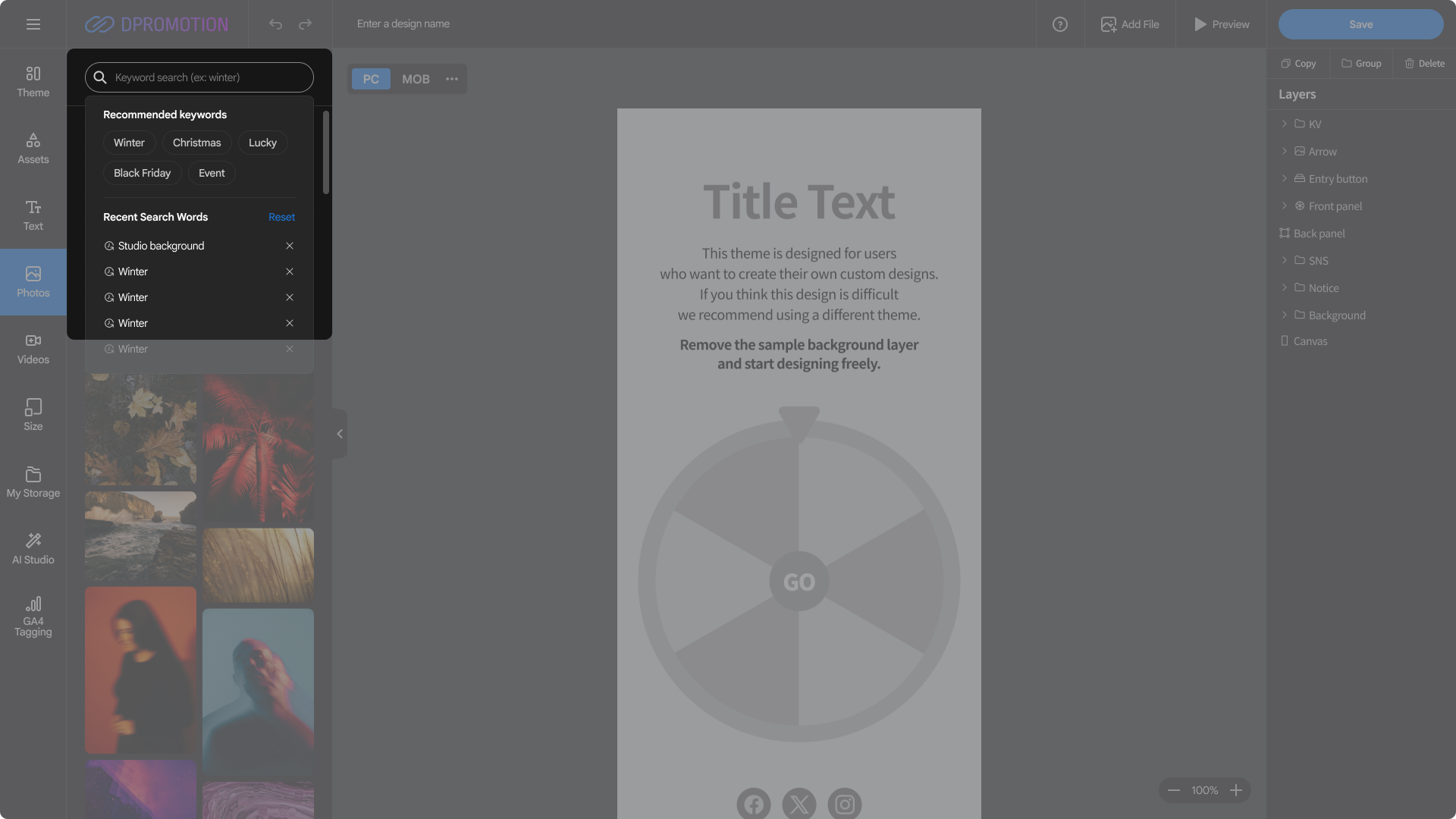Image resolution: width=1456 pixels, height=819 pixels.
Task: Open the help question mark icon
Action: 1060,24
